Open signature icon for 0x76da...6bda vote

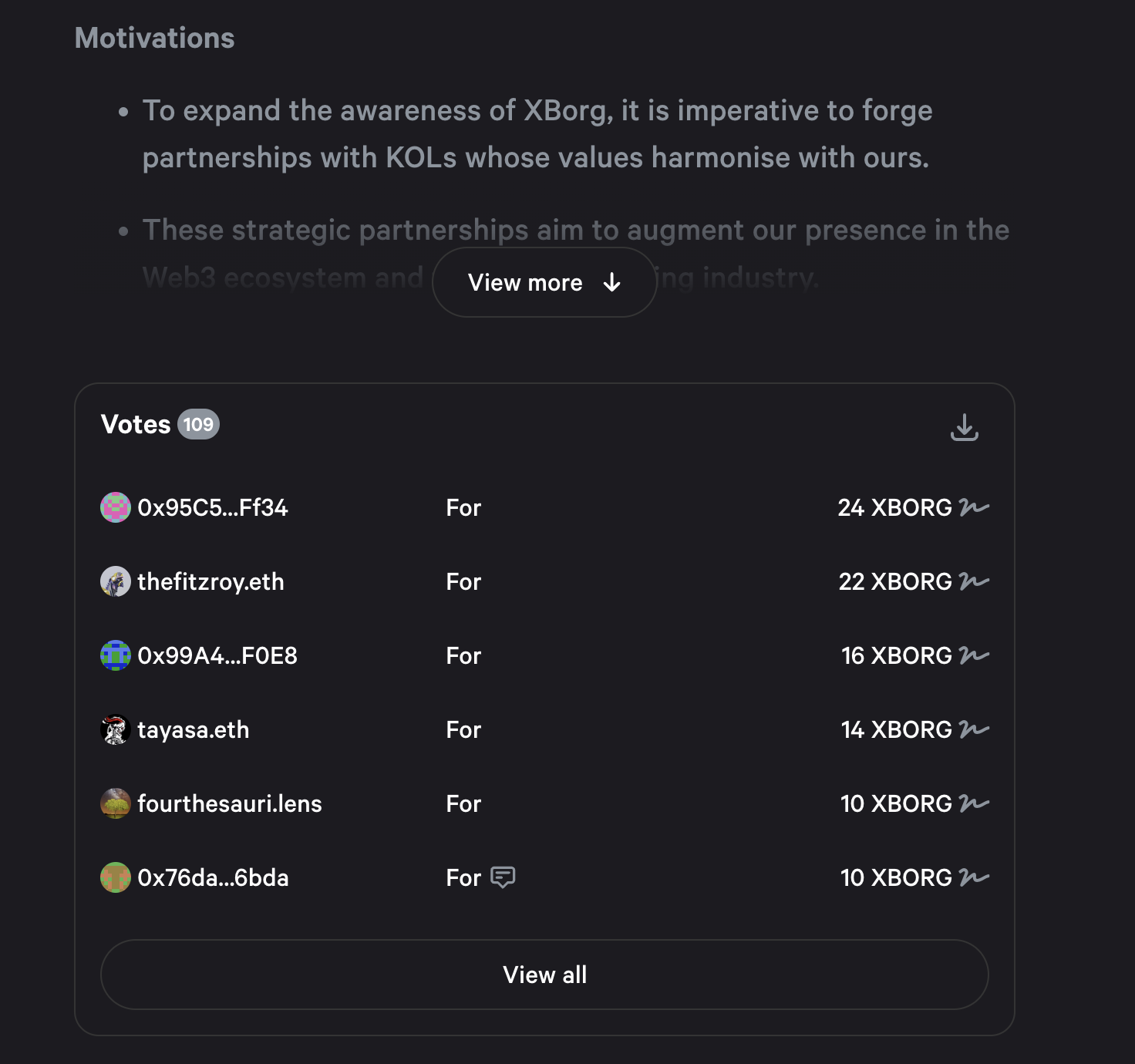(974, 877)
